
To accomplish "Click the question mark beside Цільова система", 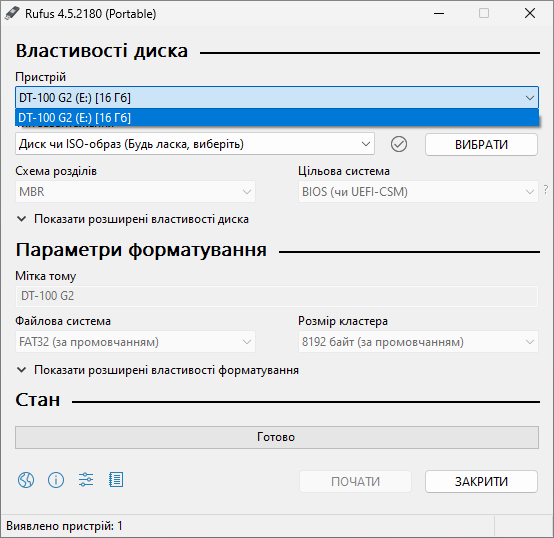I will pos(546,190).
